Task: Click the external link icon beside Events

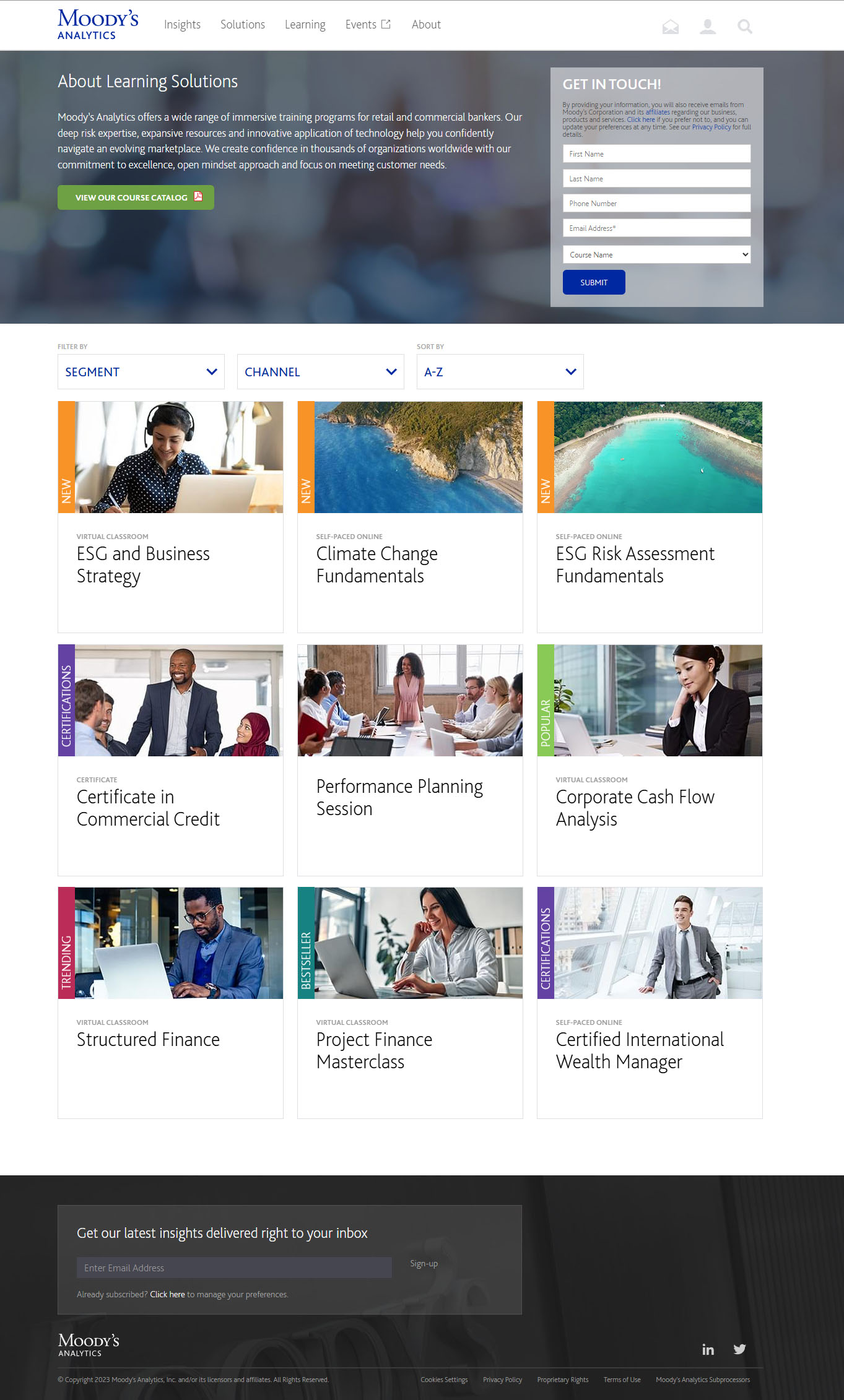Action: [386, 24]
